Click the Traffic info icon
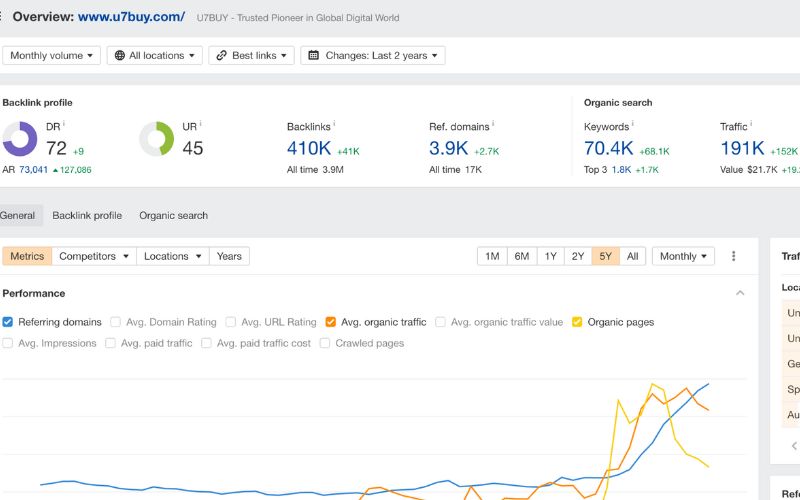Image resolution: width=800 pixels, height=500 pixels. [x=751, y=124]
